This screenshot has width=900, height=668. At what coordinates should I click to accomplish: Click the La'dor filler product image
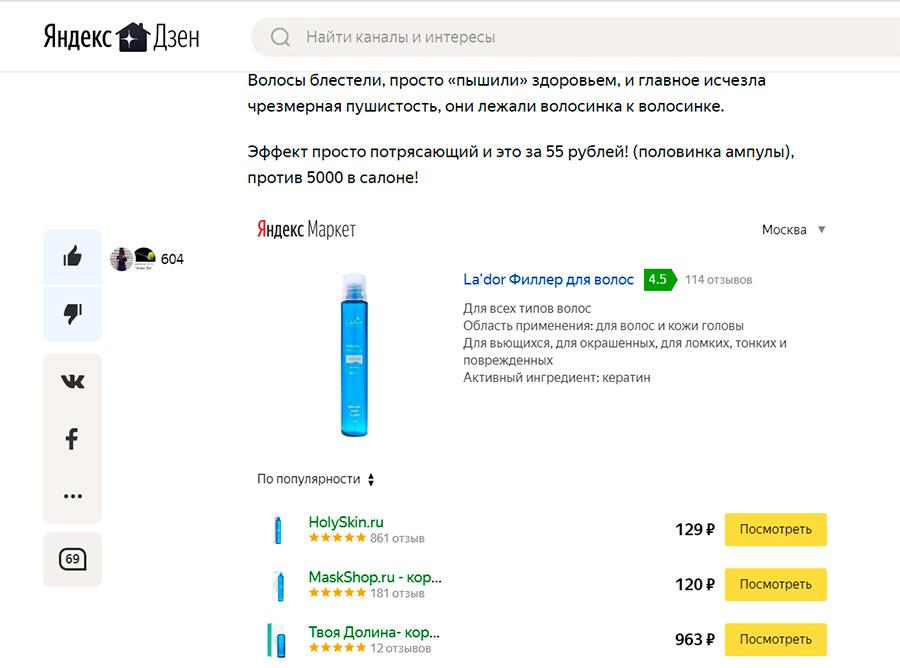pos(354,355)
